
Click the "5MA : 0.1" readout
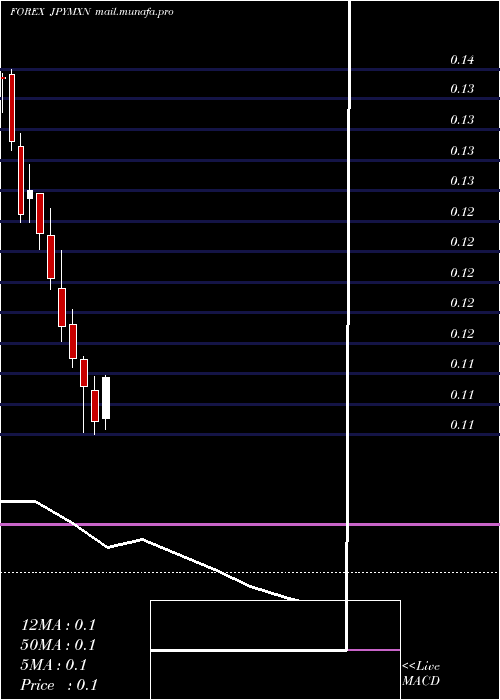(x=54, y=665)
